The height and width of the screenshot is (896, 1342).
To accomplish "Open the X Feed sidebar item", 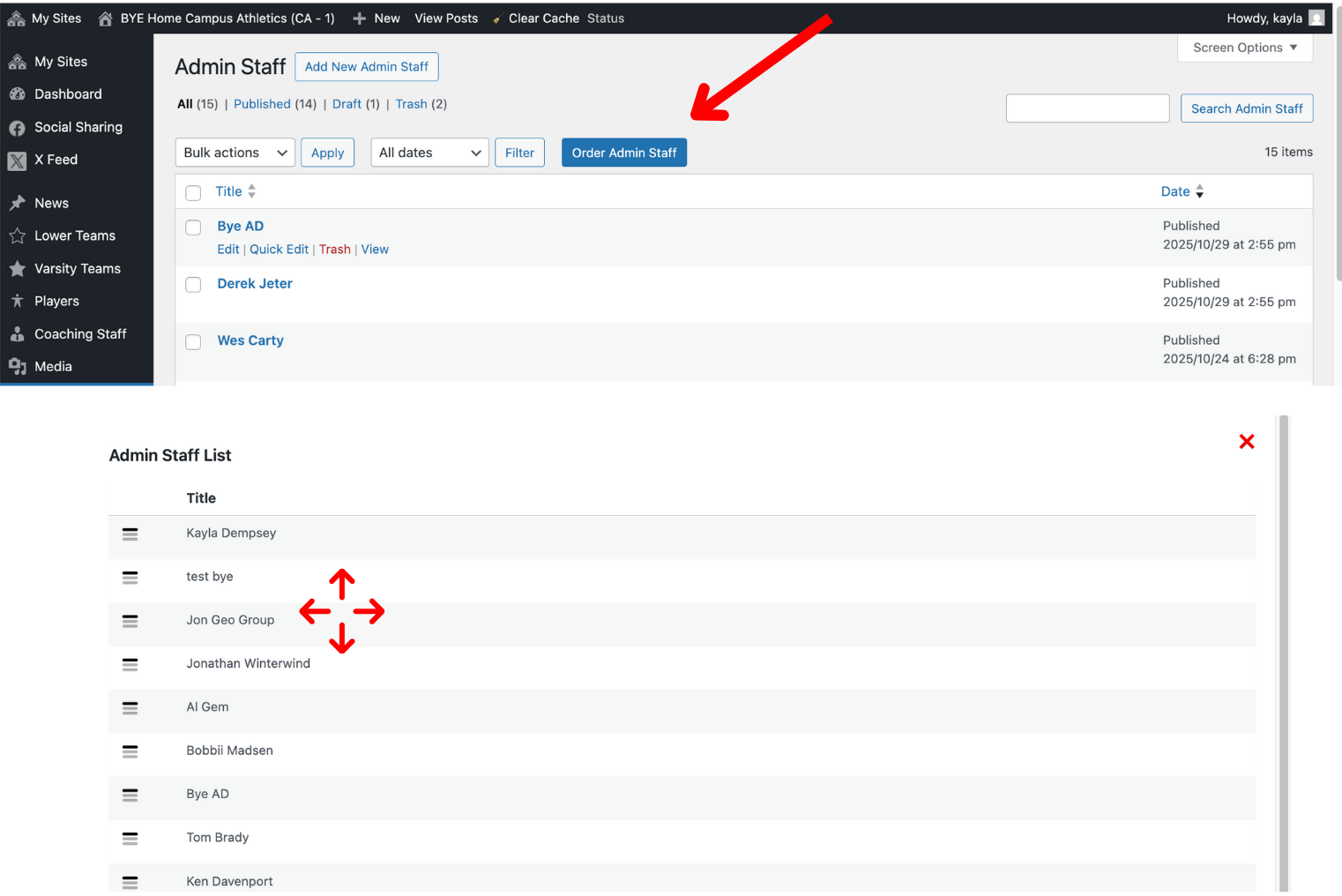I will (x=56, y=160).
